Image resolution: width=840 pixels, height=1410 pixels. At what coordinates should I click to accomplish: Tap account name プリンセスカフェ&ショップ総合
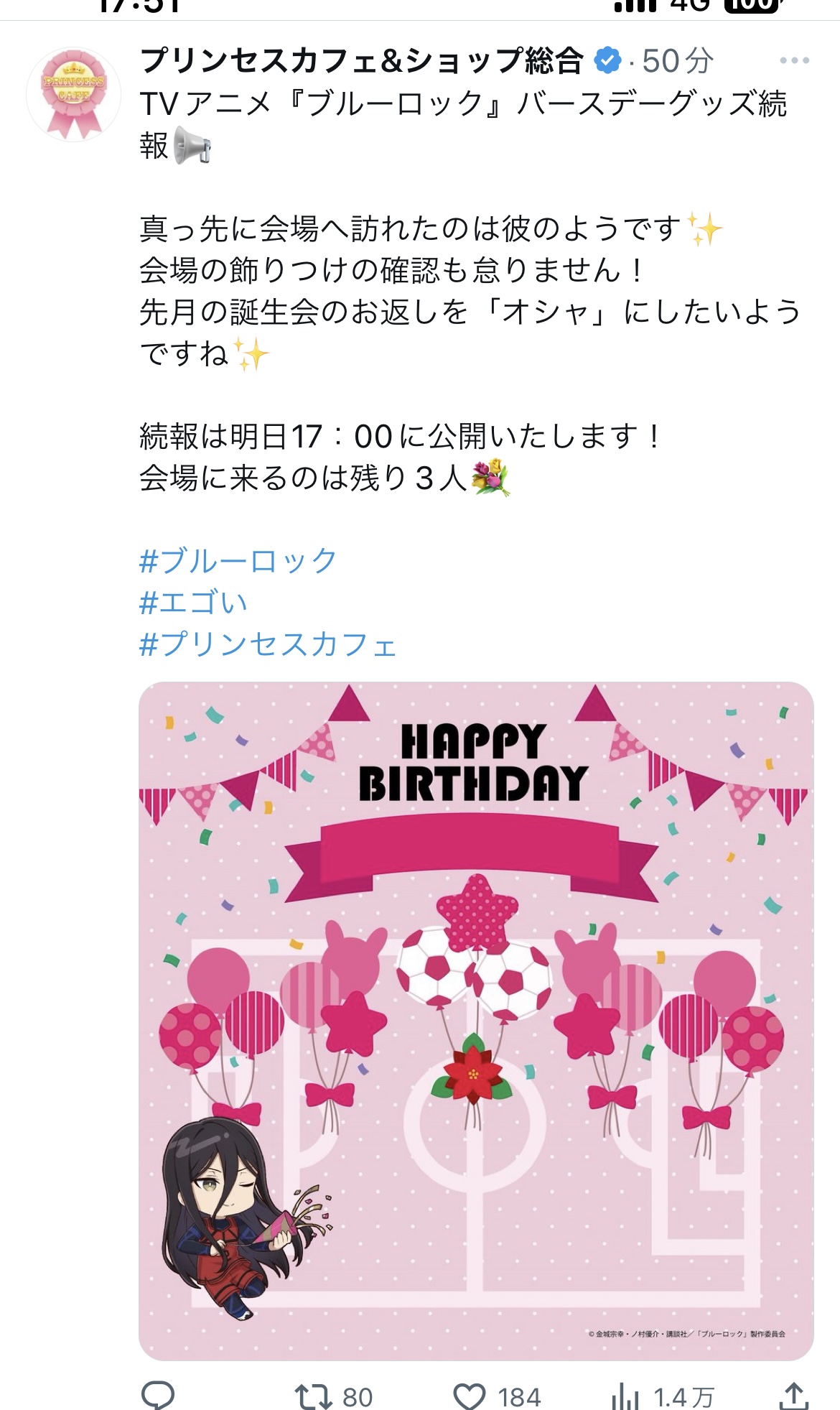click(x=361, y=61)
